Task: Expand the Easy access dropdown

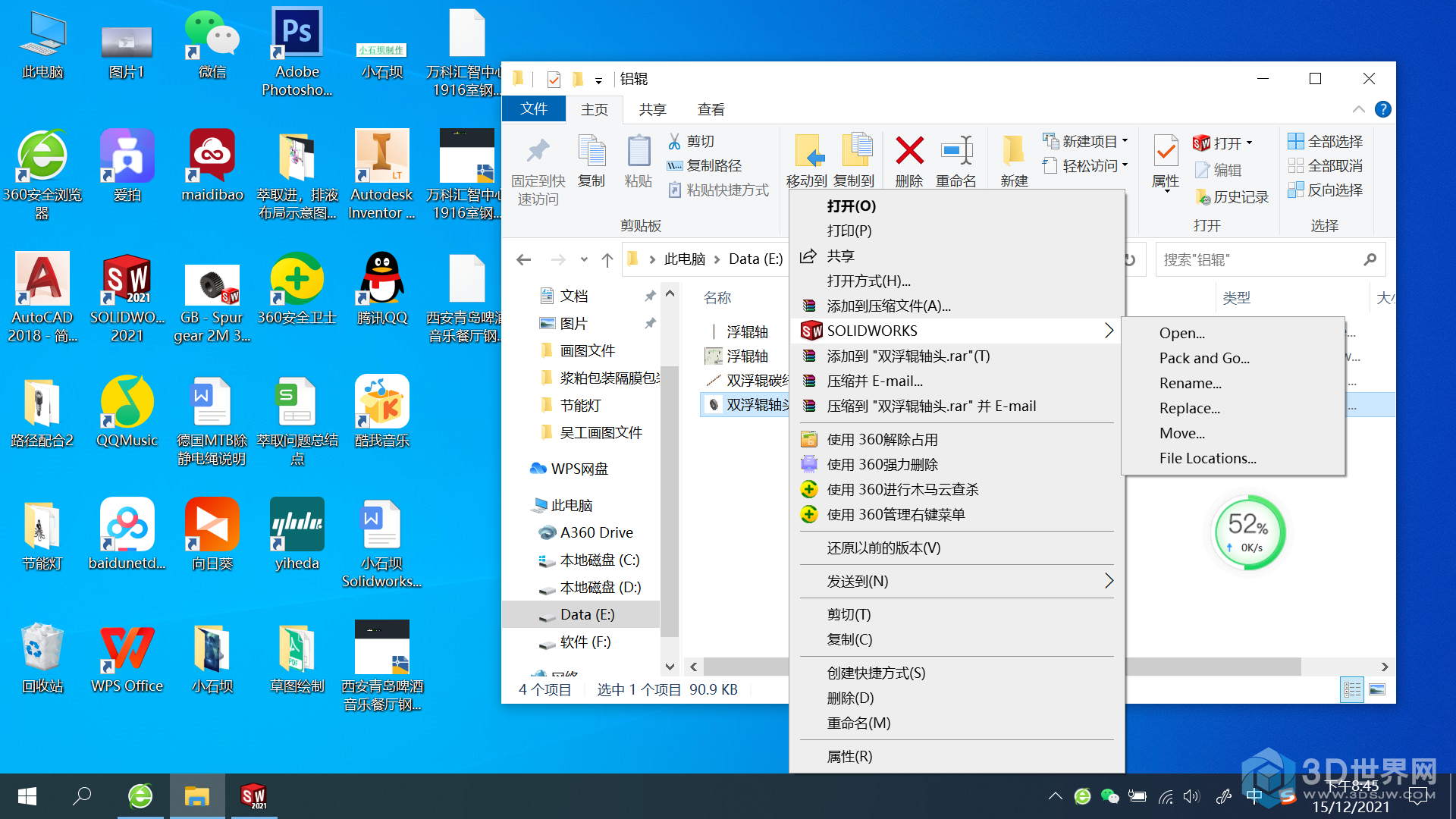Action: [x=1125, y=165]
